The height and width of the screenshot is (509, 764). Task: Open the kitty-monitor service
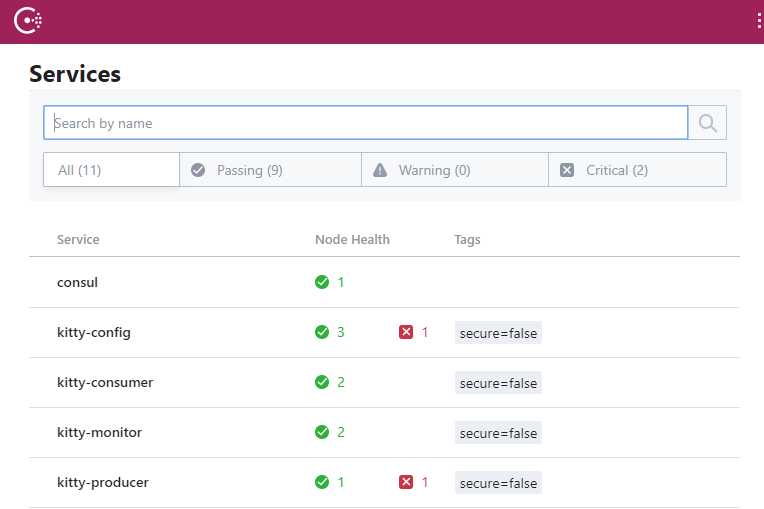(99, 433)
